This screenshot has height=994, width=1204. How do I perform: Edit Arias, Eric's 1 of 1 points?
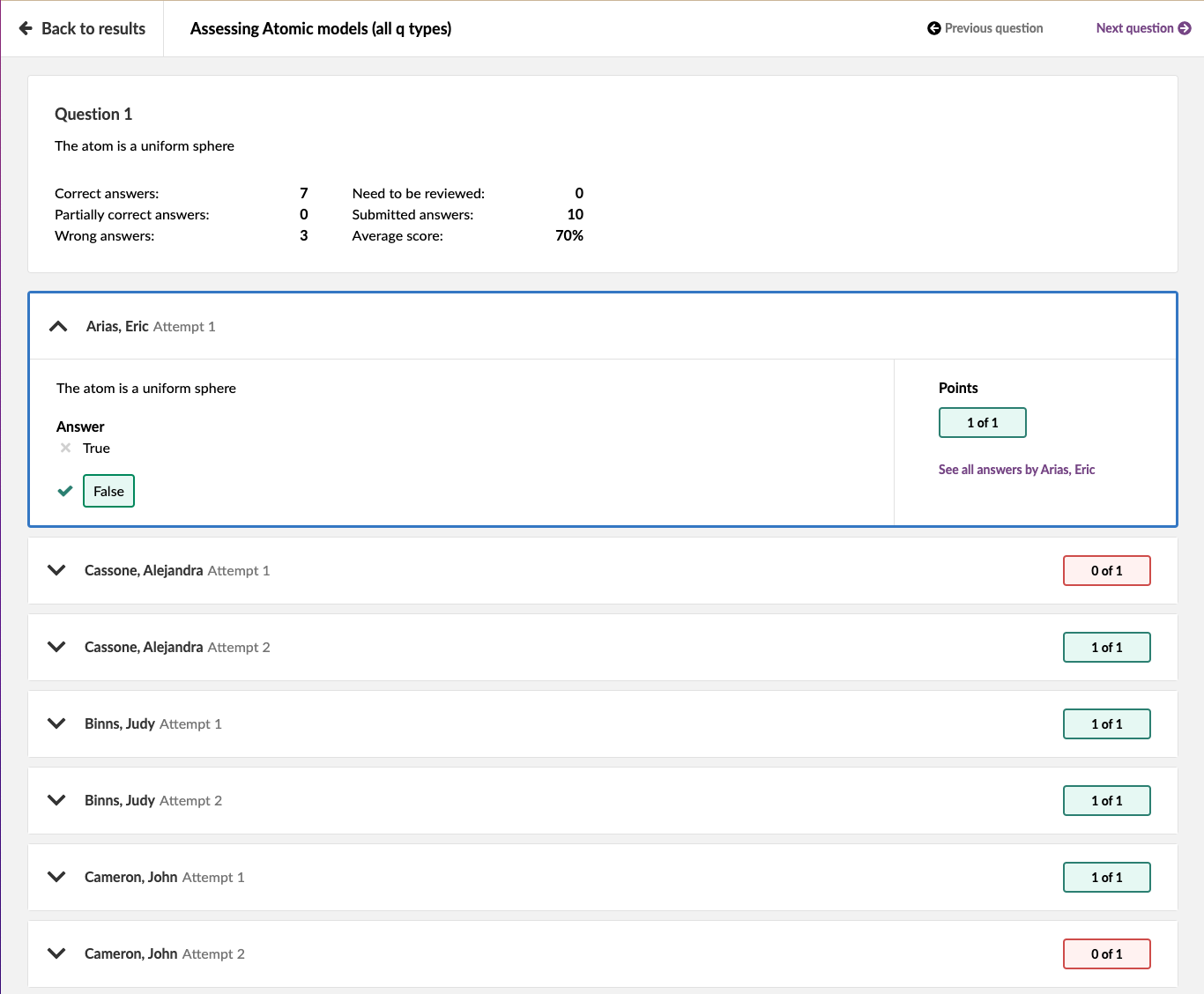(982, 422)
